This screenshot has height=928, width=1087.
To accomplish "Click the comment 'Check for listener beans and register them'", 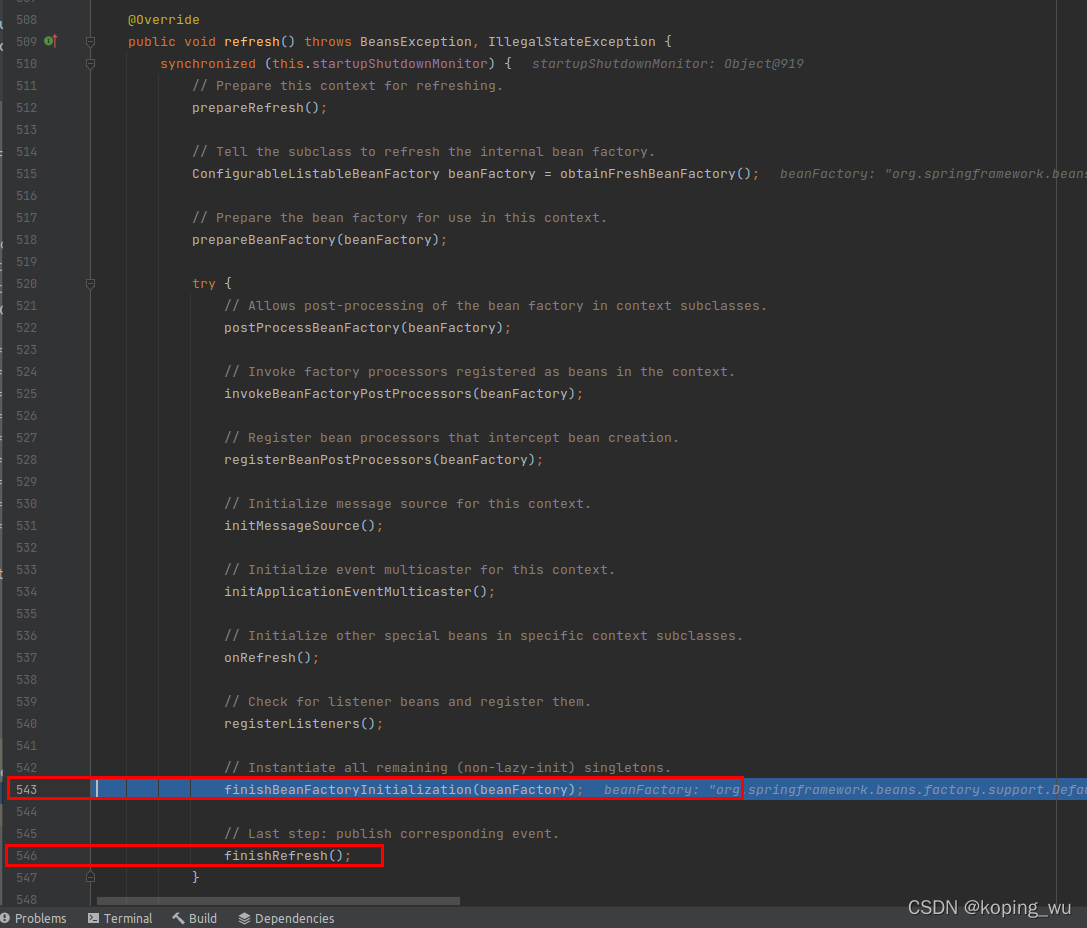I will [x=408, y=701].
